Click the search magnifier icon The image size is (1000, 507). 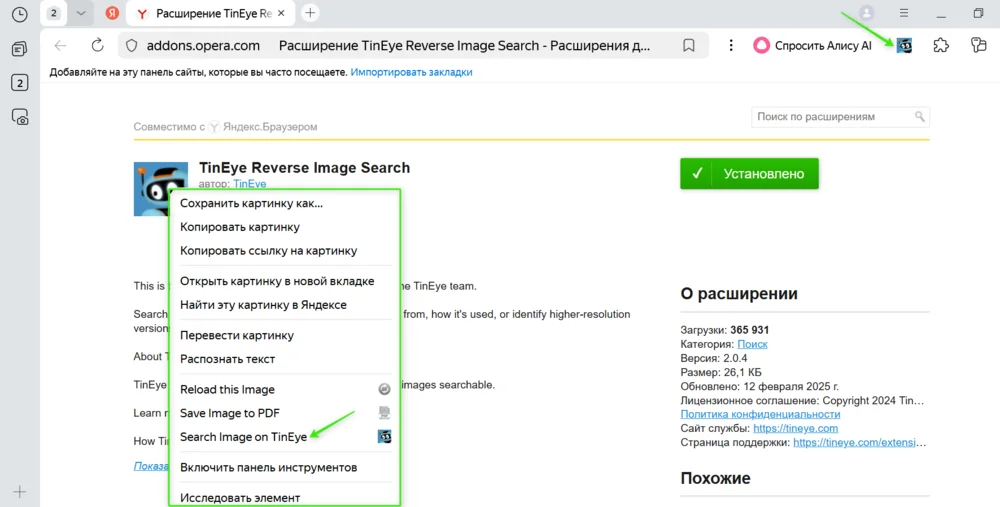(919, 117)
